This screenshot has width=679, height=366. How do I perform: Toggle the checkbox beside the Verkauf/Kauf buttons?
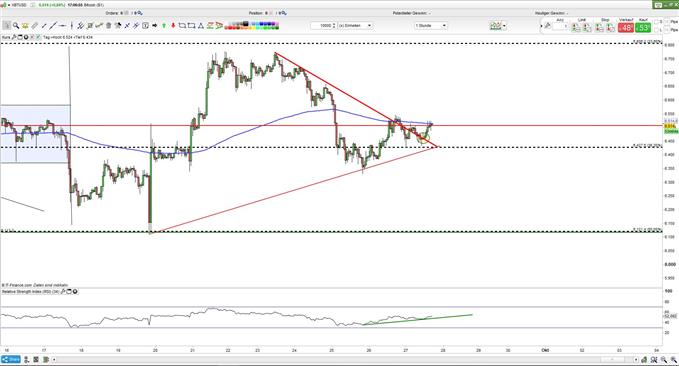(656, 22)
